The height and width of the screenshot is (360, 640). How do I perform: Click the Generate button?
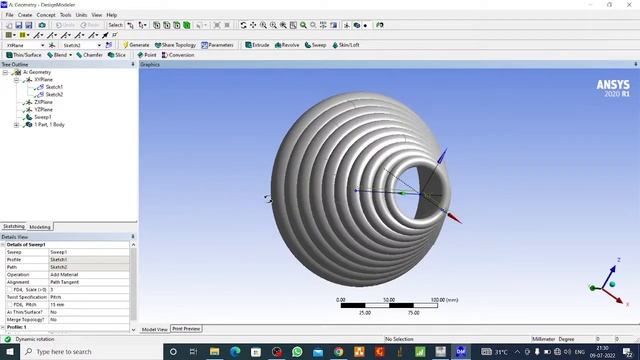pos(136,45)
